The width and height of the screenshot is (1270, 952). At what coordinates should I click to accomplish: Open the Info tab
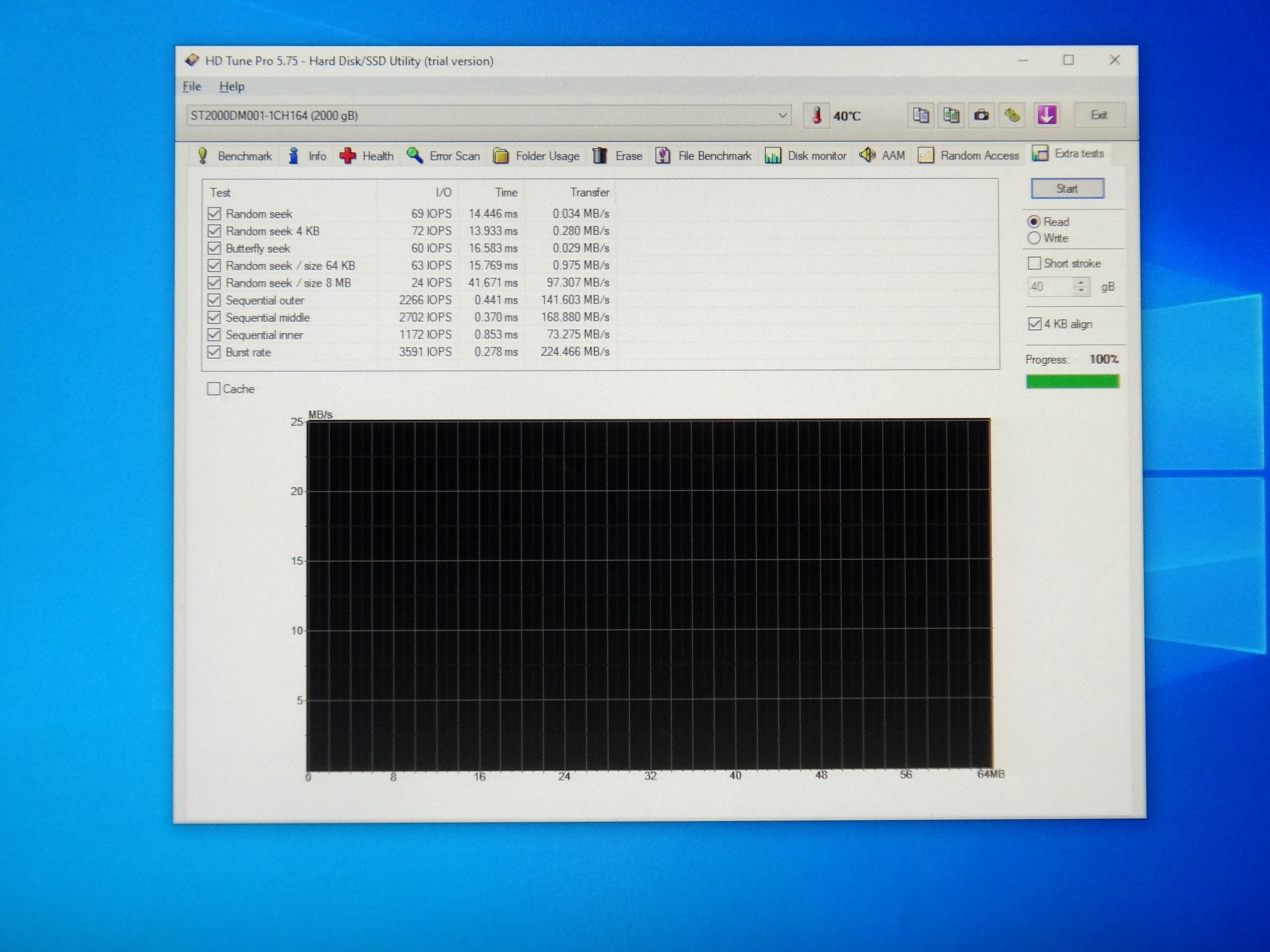point(307,156)
